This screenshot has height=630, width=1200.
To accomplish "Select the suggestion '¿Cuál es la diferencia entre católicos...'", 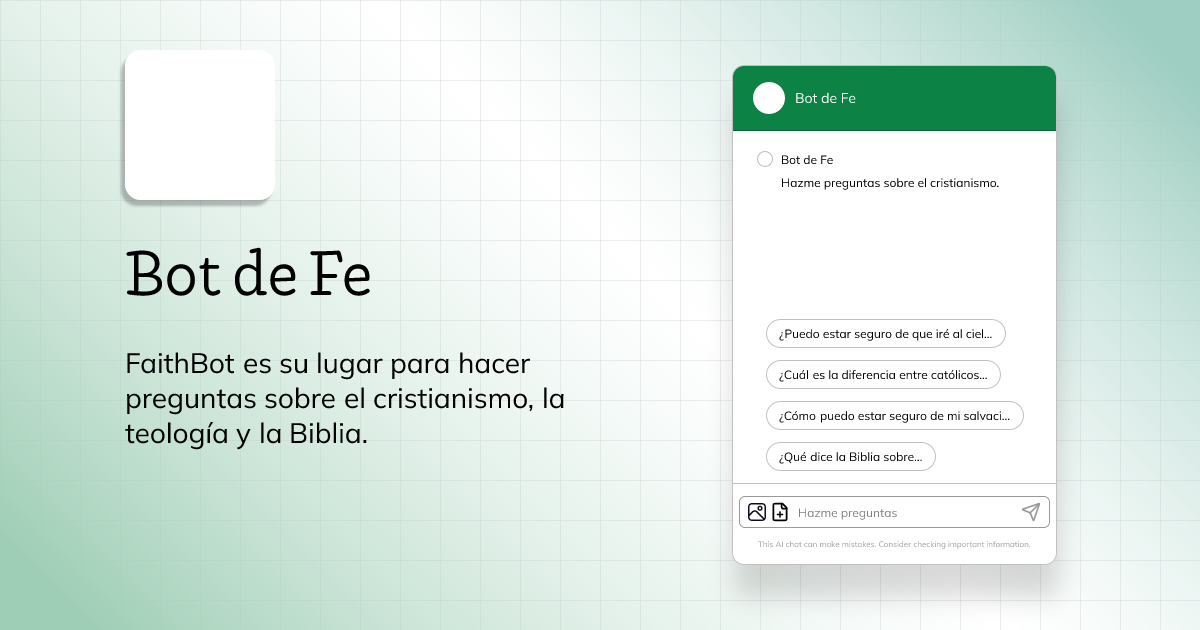I will [883, 375].
